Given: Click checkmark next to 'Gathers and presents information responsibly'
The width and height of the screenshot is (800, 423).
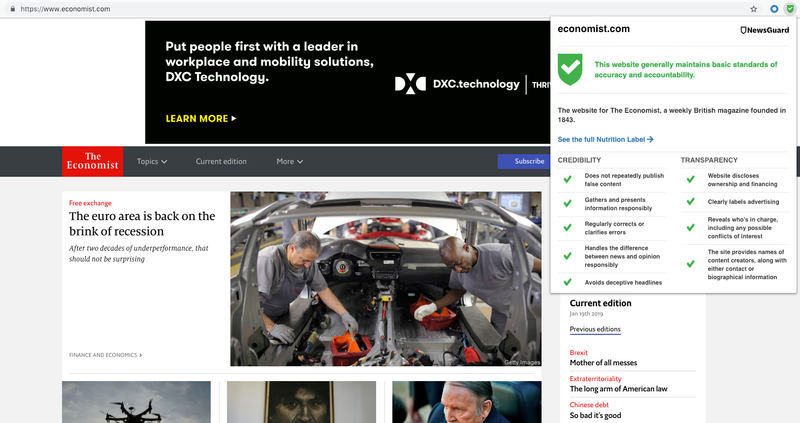Looking at the screenshot, I should [567, 203].
